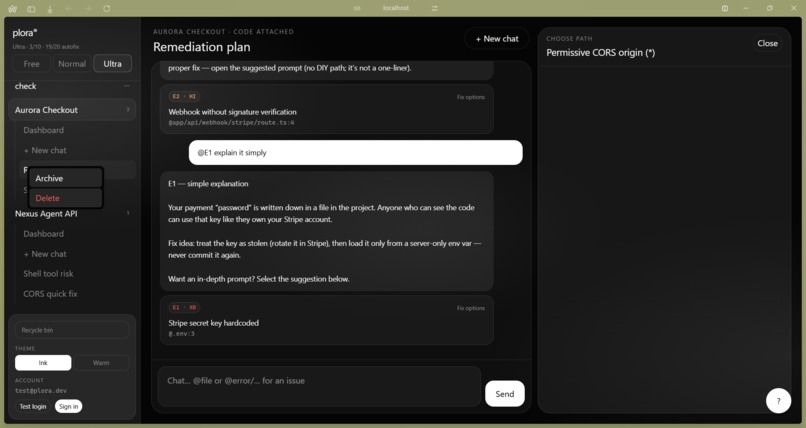Click the Remediation plan heading
The width and height of the screenshot is (806, 428).
[202, 47]
